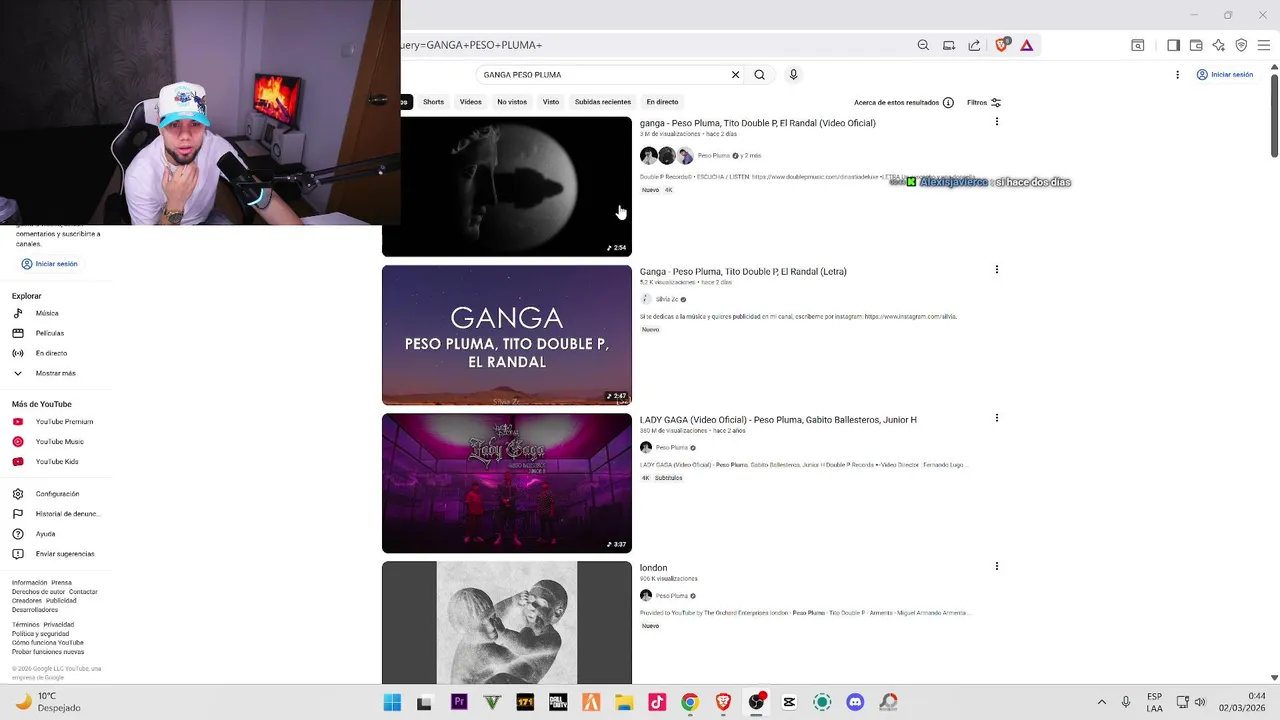Select the Subidas recientes filter chip
1280x720 pixels.
click(603, 102)
